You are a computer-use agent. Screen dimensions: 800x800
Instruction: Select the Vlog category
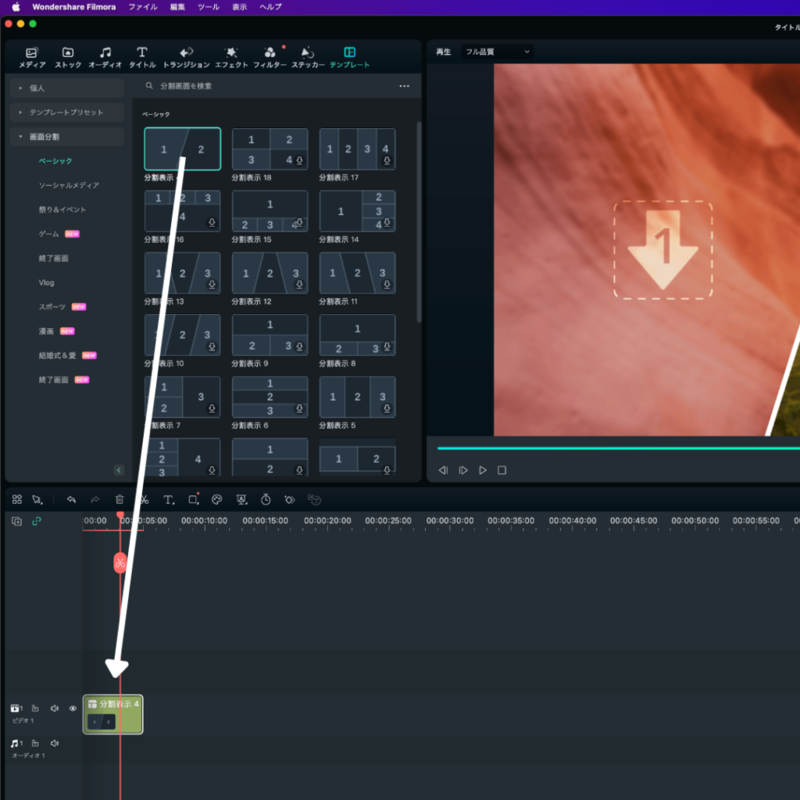click(46, 283)
